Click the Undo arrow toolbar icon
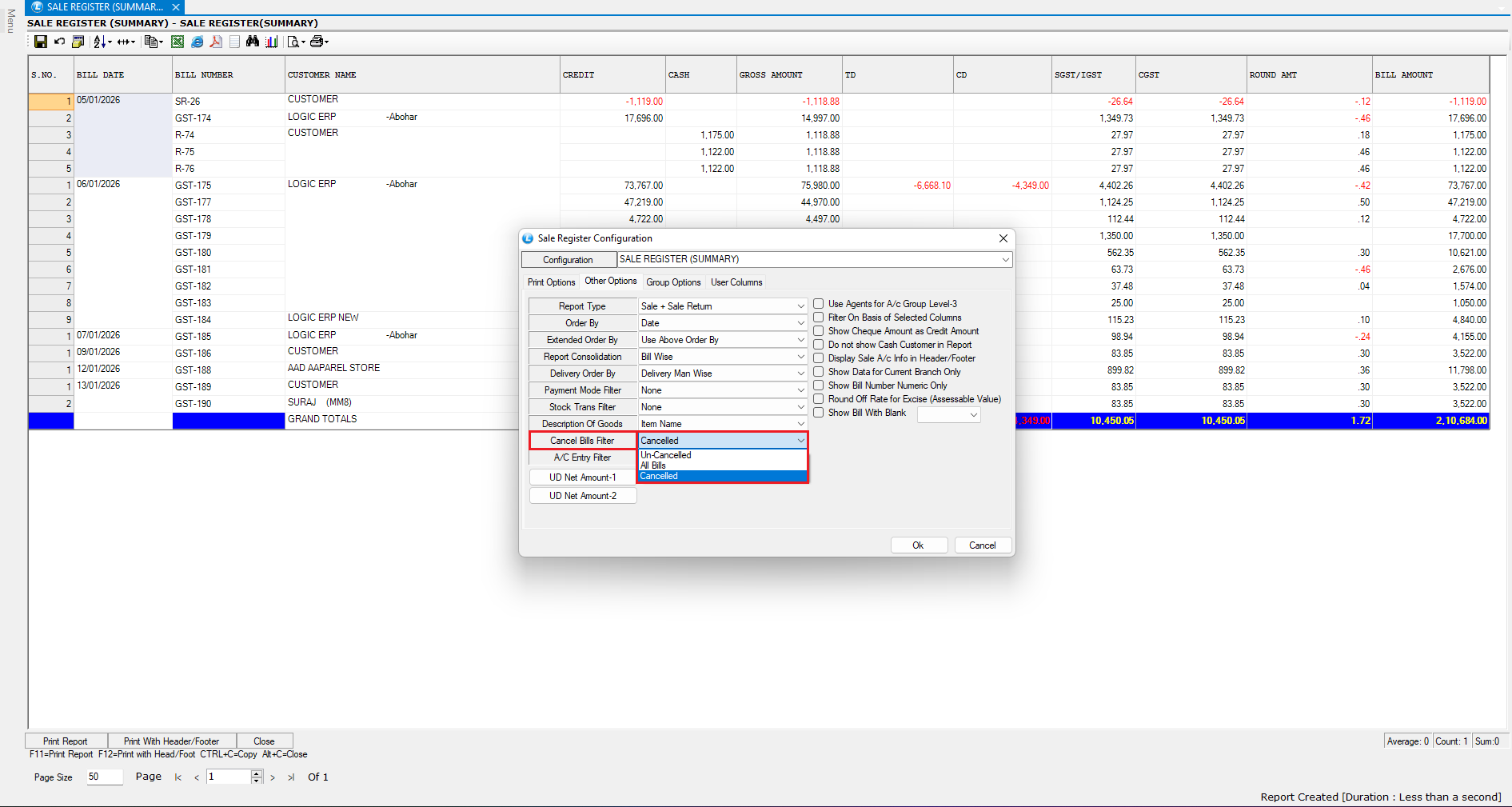Viewport: 1512px width, 807px height. coord(59,42)
